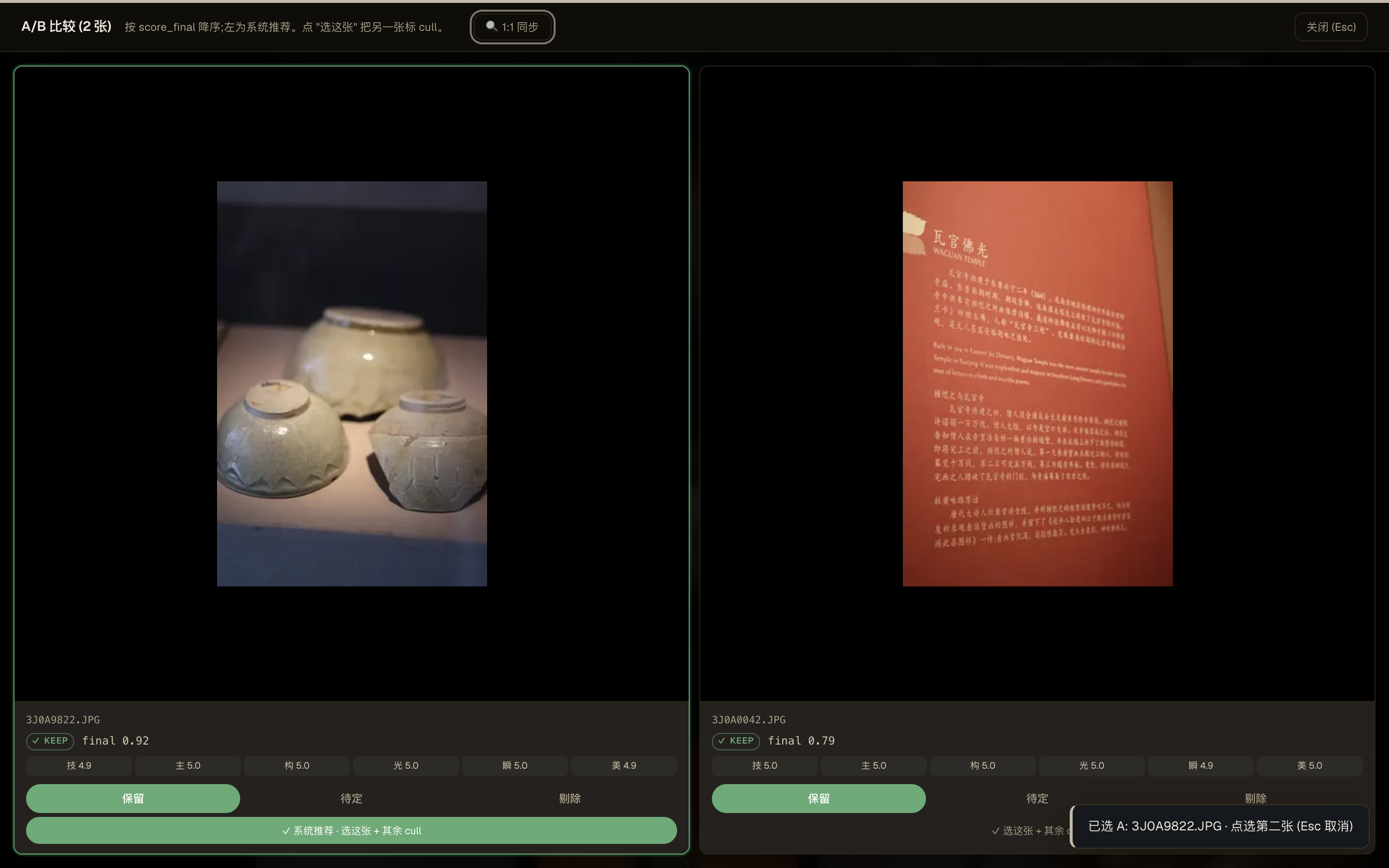The height and width of the screenshot is (868, 1389).
Task: Mark 3J0A9822.JPG as 剔除
Action: (570, 798)
